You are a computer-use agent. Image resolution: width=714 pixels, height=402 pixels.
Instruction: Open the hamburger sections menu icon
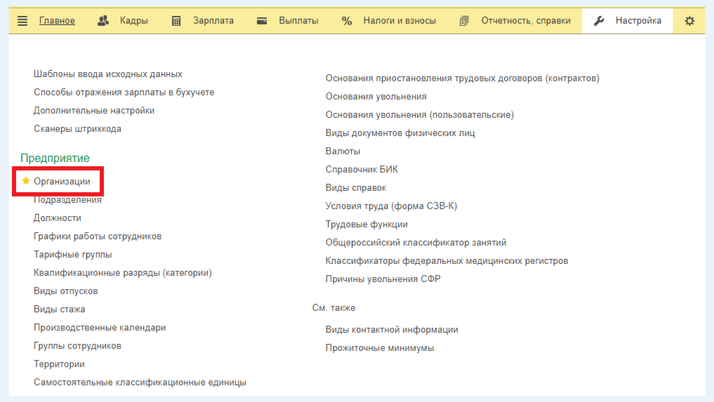[x=22, y=21]
